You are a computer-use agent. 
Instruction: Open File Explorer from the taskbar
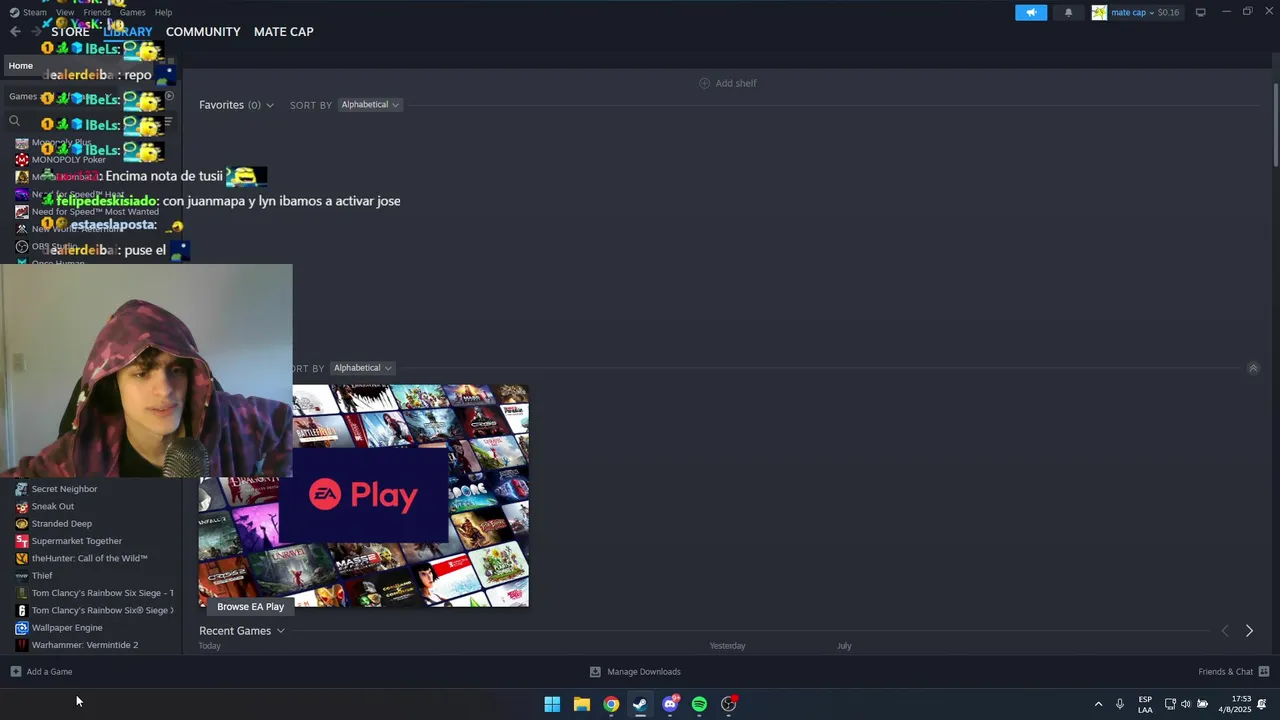coord(581,704)
